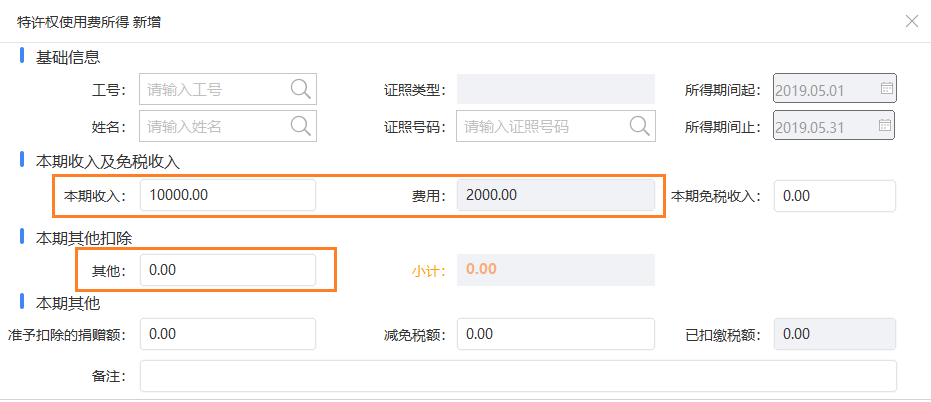Click the 本期免税收入 input field
This screenshot has width=931, height=402.
tap(835, 196)
